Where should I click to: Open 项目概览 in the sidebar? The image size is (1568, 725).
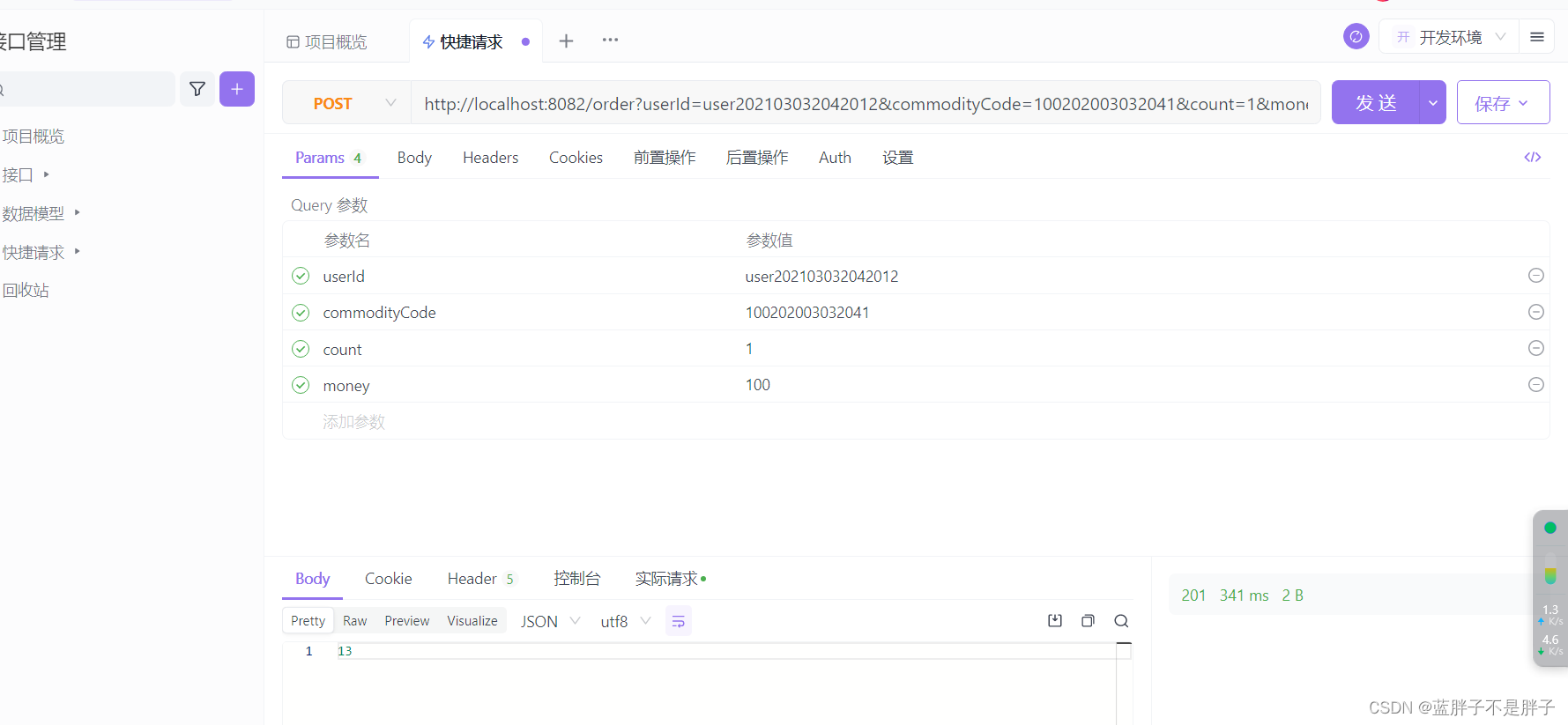pyautogui.click(x=33, y=137)
